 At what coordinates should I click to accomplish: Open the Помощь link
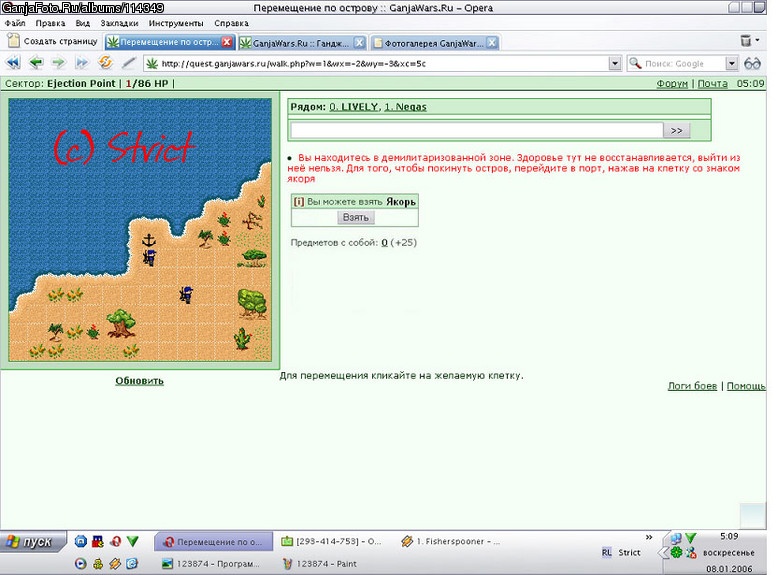[x=746, y=385]
